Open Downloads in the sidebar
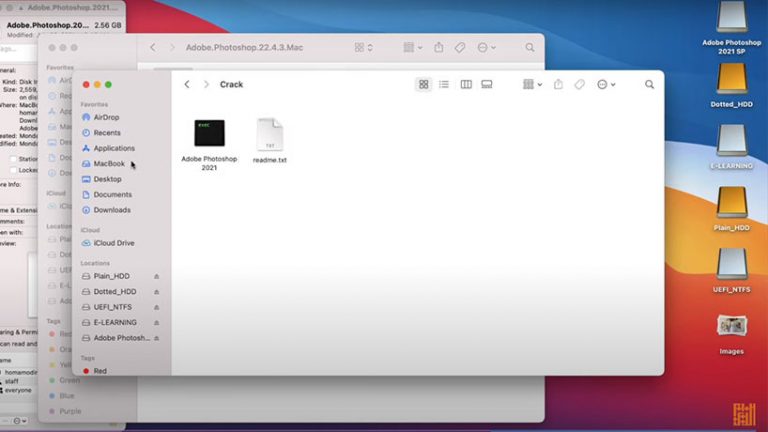The image size is (768, 432). pos(112,210)
